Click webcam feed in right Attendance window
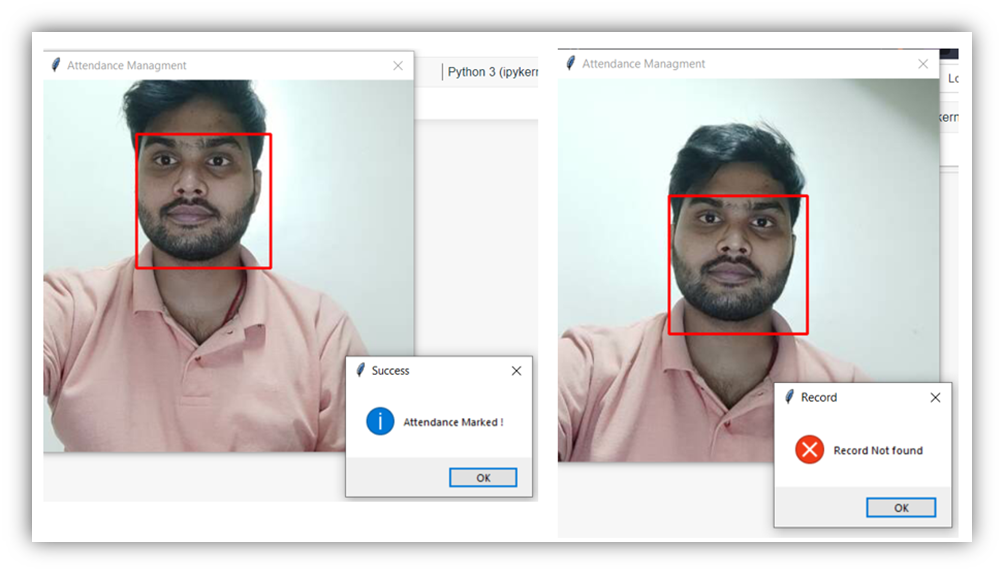The width and height of the screenshot is (1004, 574). [749, 270]
